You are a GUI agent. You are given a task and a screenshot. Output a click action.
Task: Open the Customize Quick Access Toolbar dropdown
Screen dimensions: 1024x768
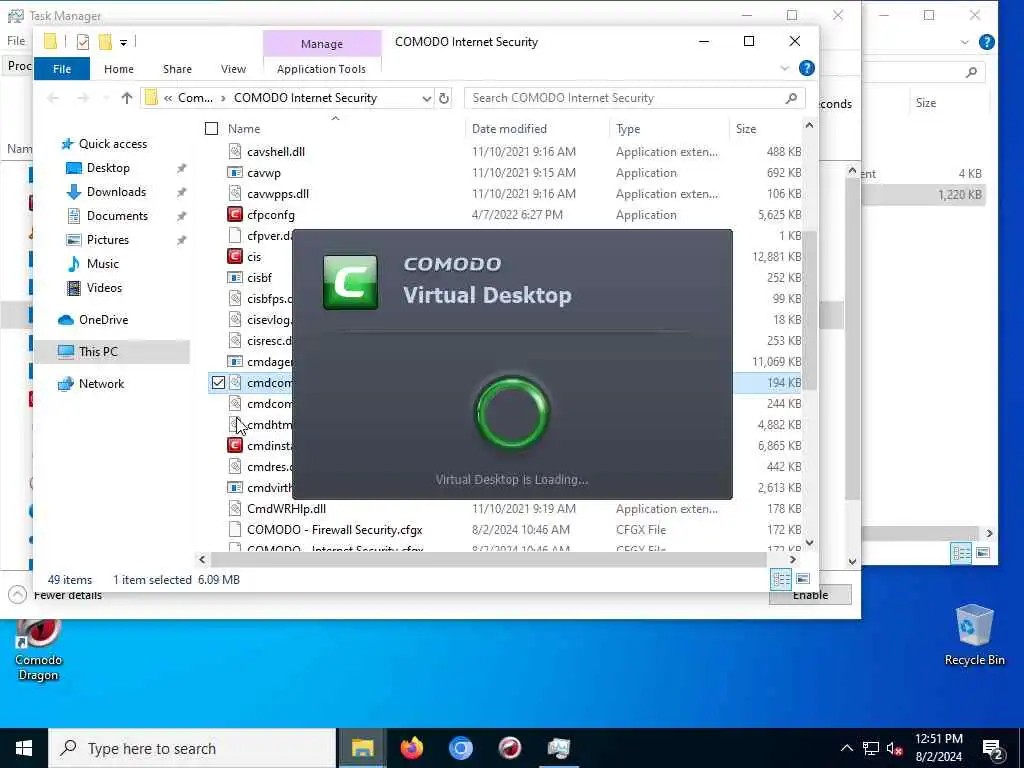123,42
